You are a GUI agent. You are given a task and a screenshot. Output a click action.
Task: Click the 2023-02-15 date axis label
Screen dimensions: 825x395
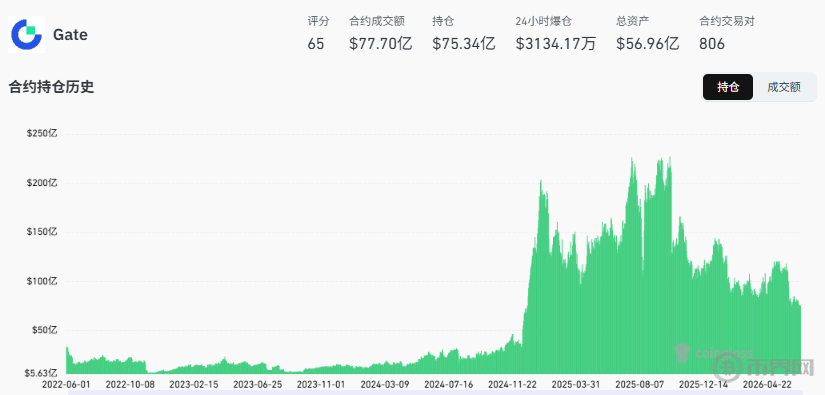(x=193, y=384)
